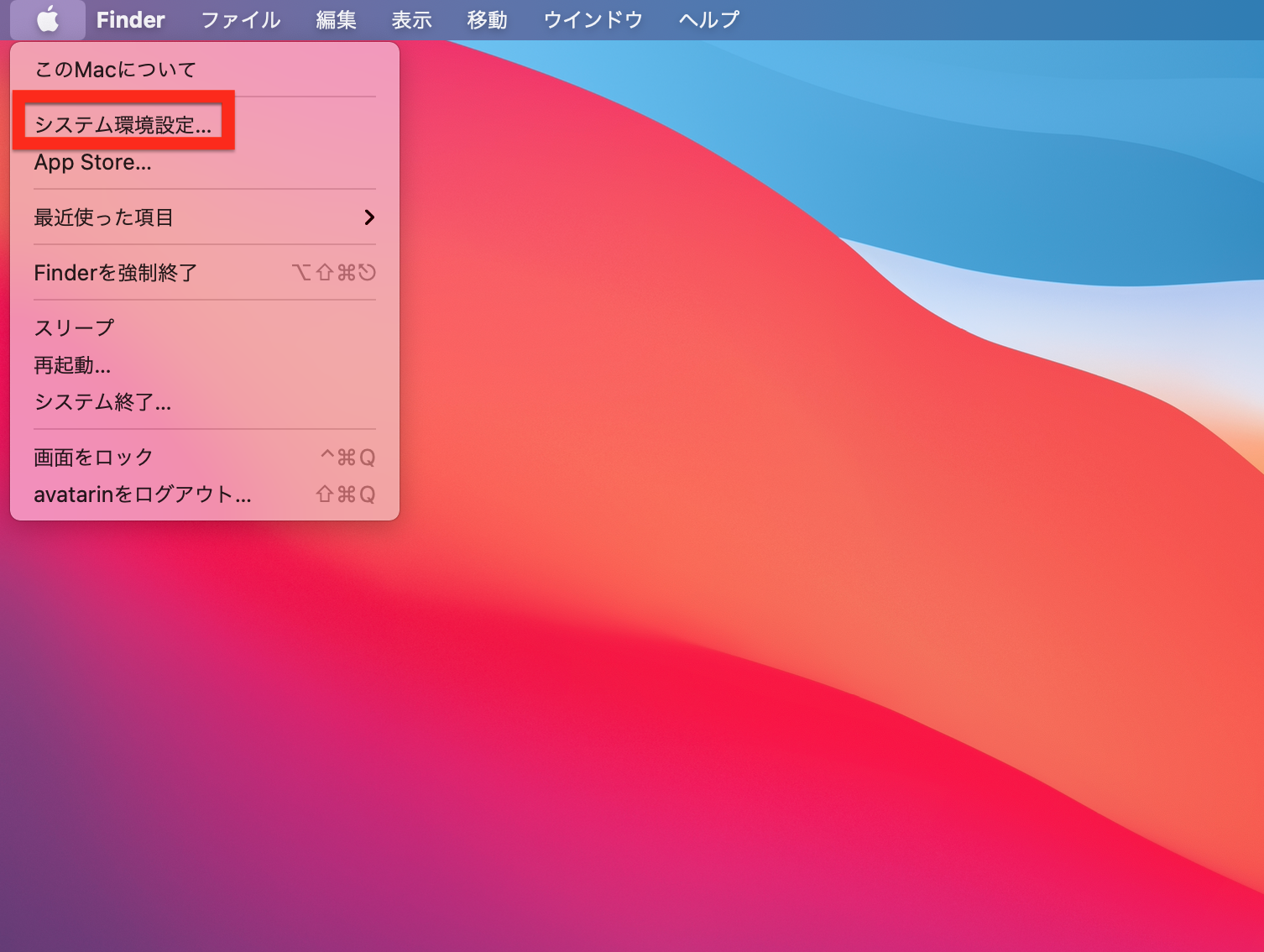
Task: Open the ヘルプ menu
Action: (x=708, y=19)
